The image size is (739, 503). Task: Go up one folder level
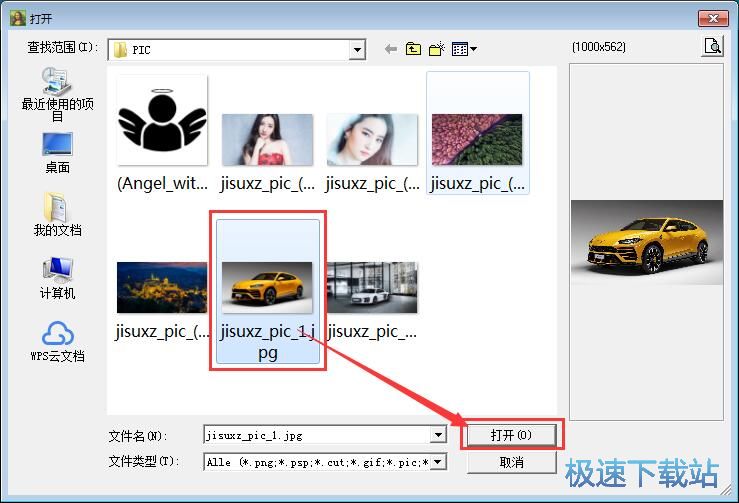[413, 49]
